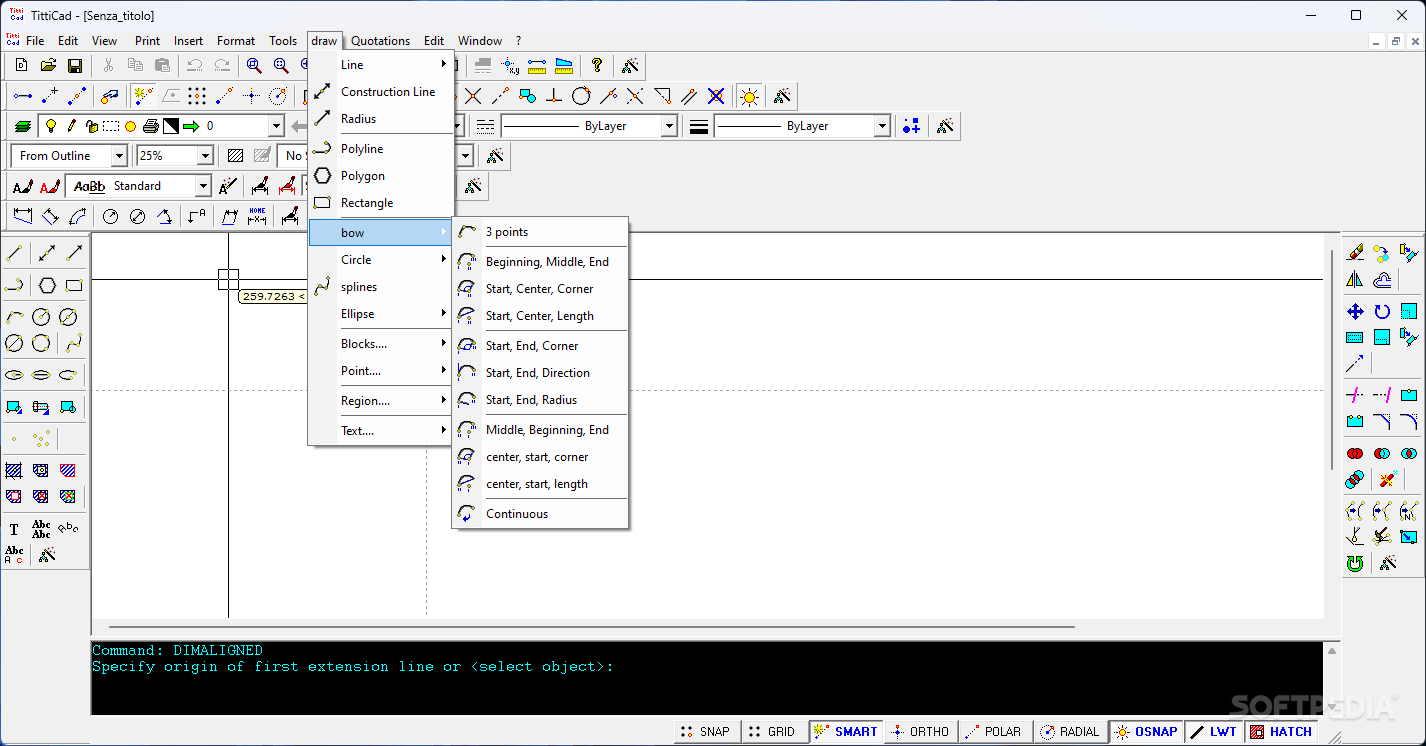Open the lineweight ByLayer dropdown
This screenshot has height=746, width=1426.
(882, 126)
